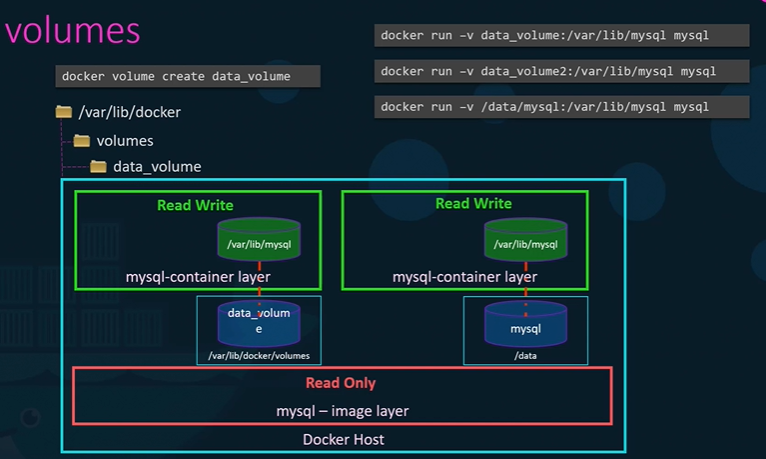The width and height of the screenshot is (766, 459).
Task: Click the data_volume folder icon
Action: coord(98,167)
